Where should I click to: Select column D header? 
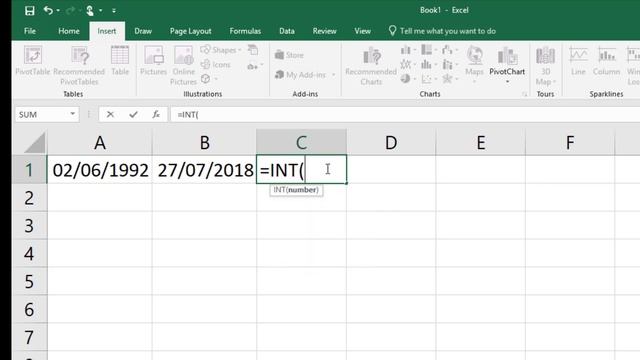click(391, 142)
